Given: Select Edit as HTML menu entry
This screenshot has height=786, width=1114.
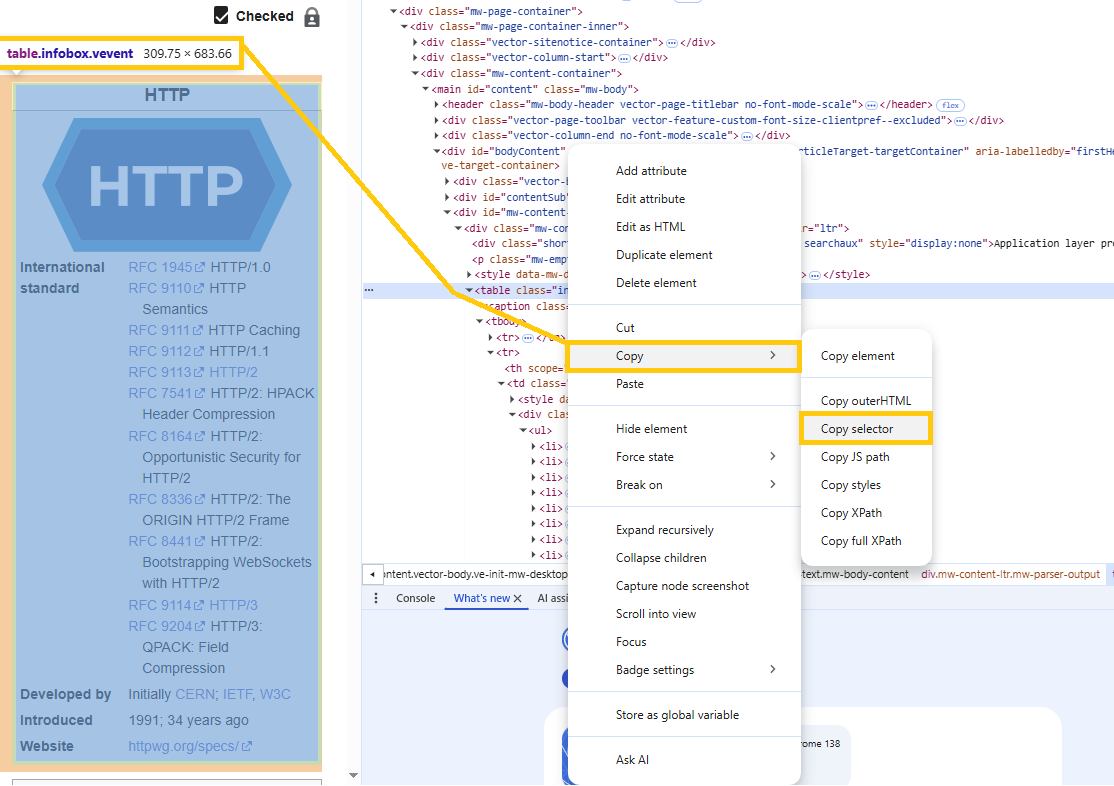Looking at the screenshot, I should 650,227.
